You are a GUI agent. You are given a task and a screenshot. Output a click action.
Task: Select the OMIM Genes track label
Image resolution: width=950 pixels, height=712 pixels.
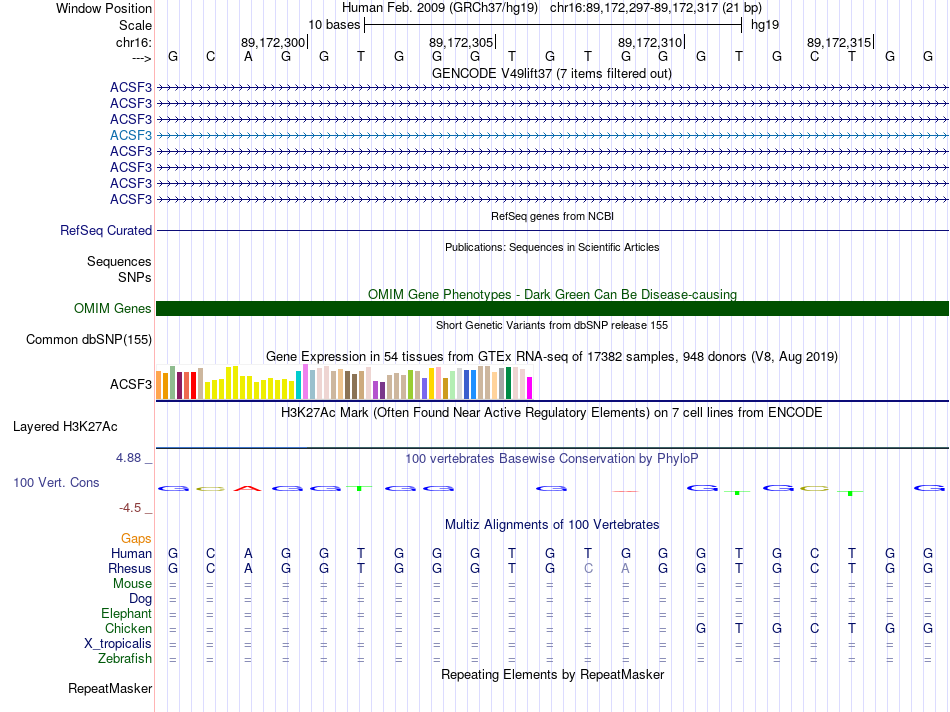click(112, 309)
